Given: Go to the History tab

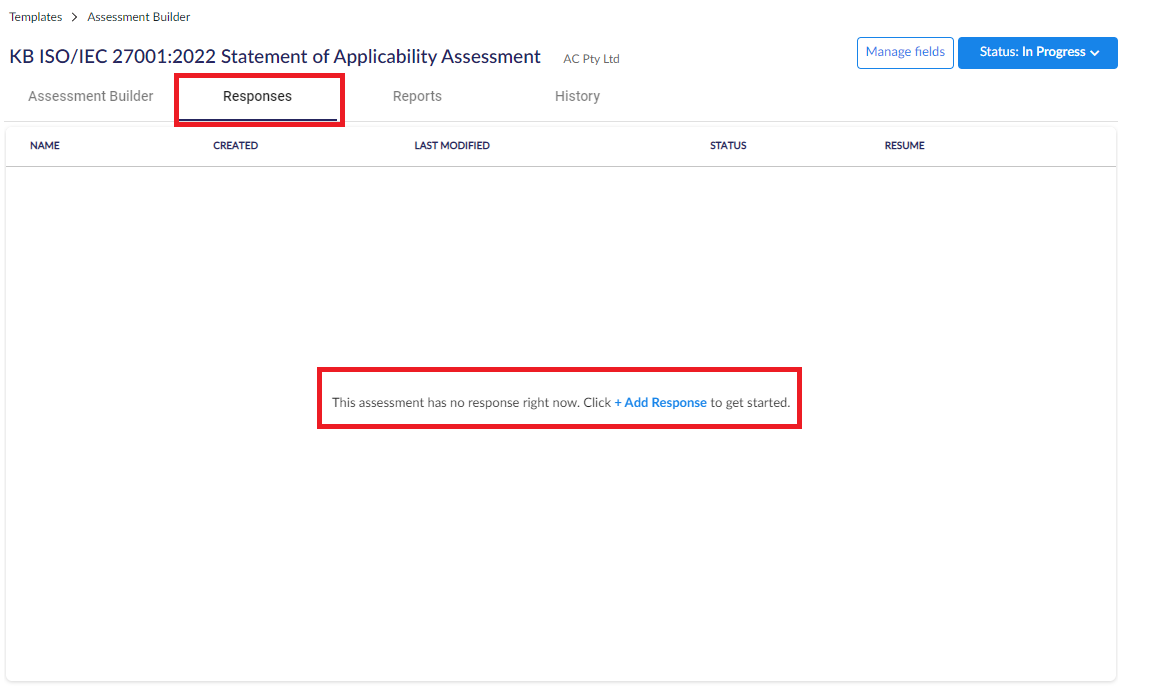Looking at the screenshot, I should point(577,97).
